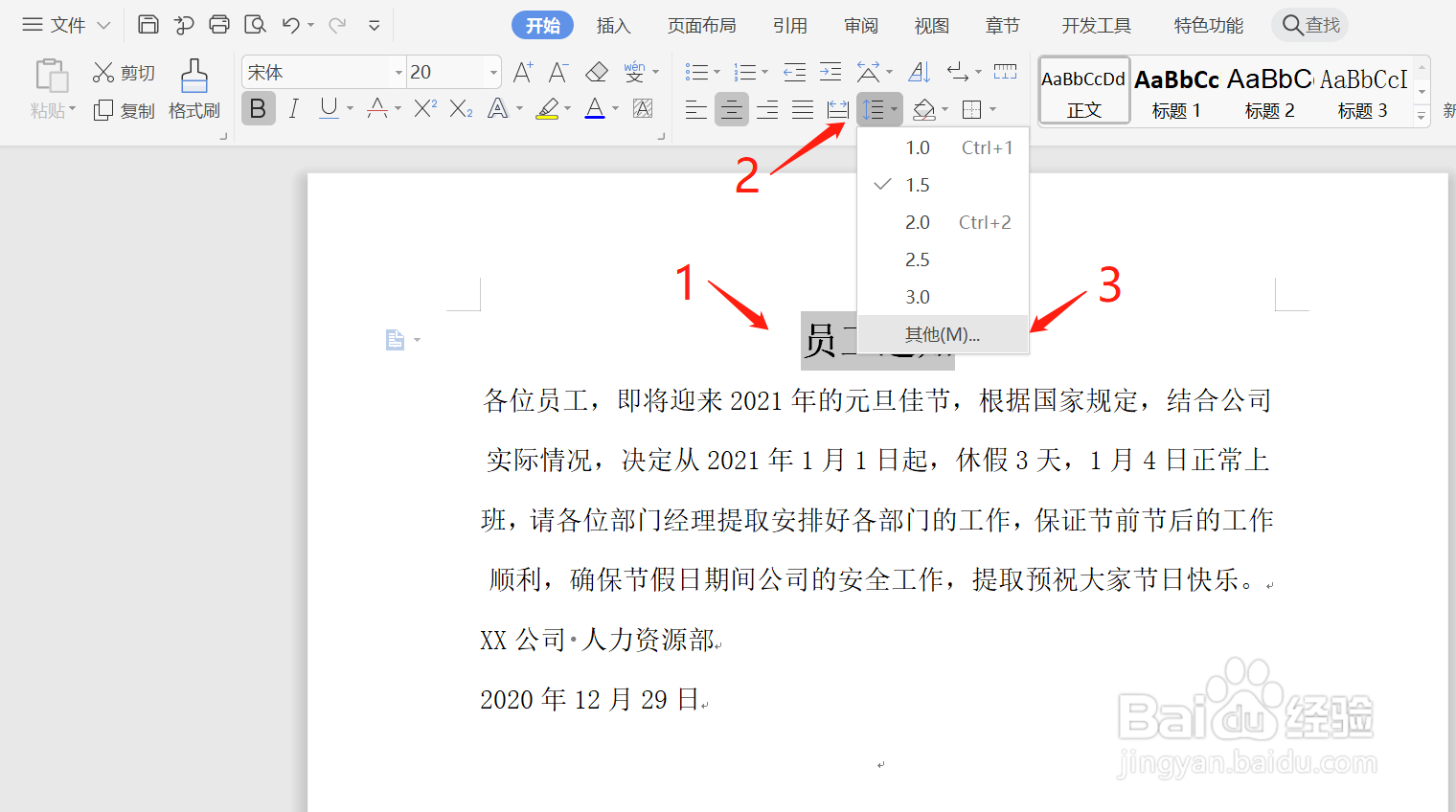Apply the 标题 3 style
The width and height of the screenshot is (1456, 812).
click(x=1362, y=90)
